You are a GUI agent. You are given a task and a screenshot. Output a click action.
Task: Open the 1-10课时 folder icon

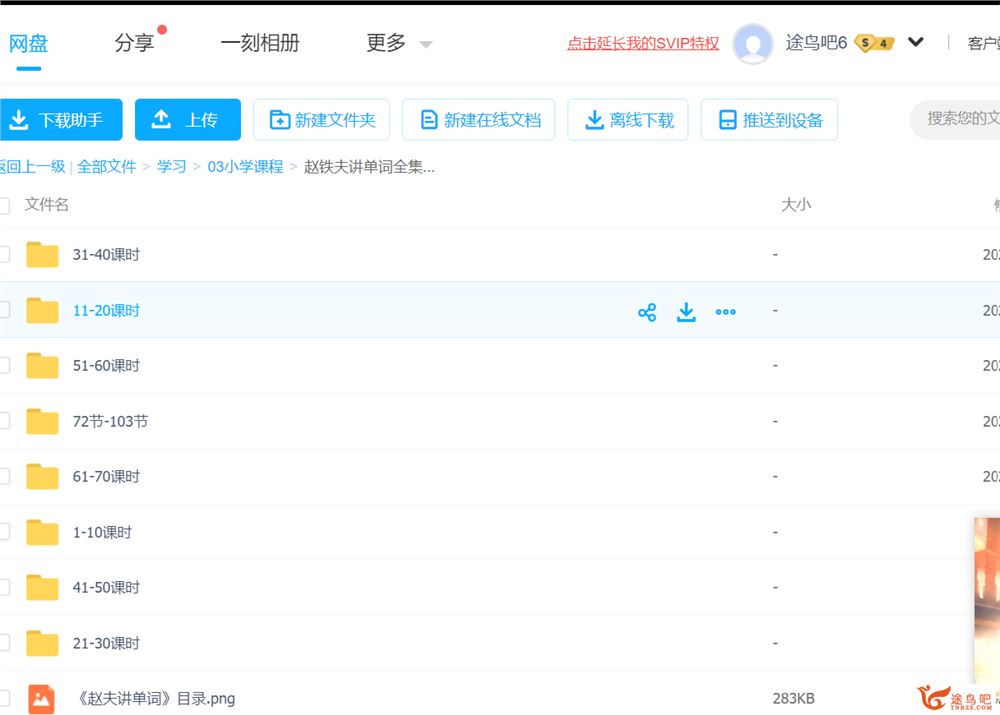click(42, 533)
